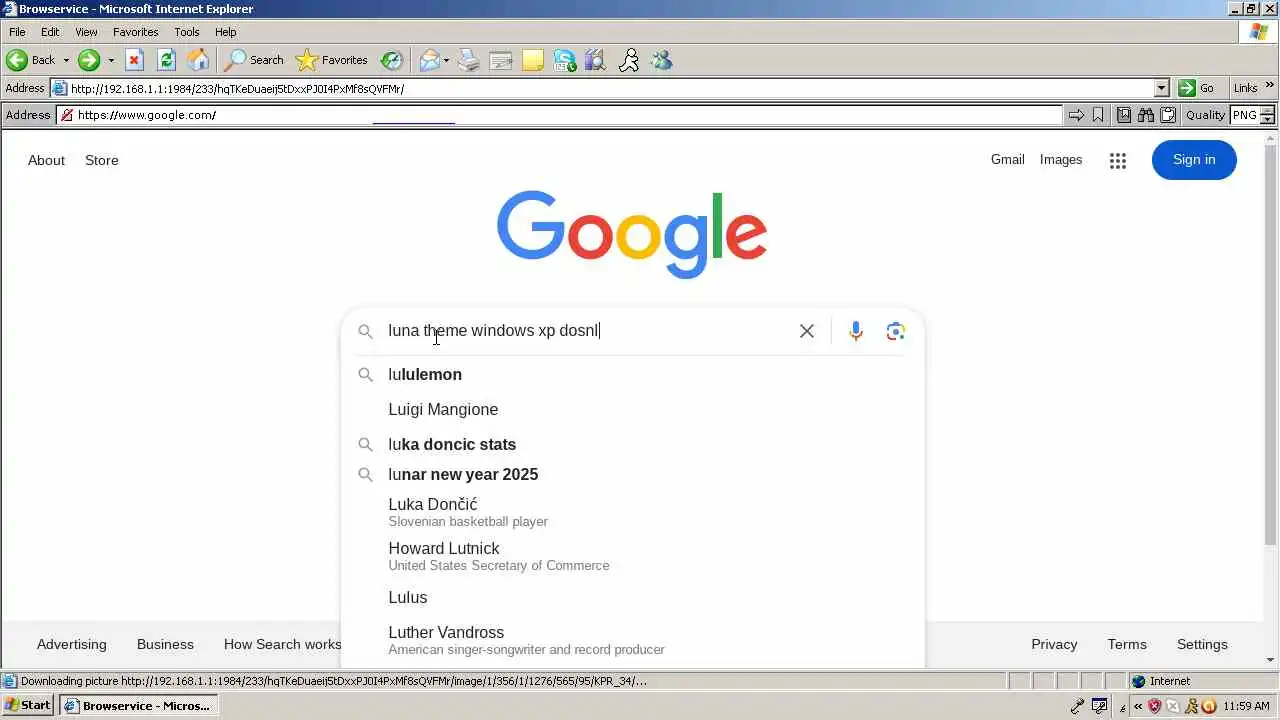Open the Forward history dropdown arrow
Viewport: 1280px width, 720px height.
pos(110,60)
